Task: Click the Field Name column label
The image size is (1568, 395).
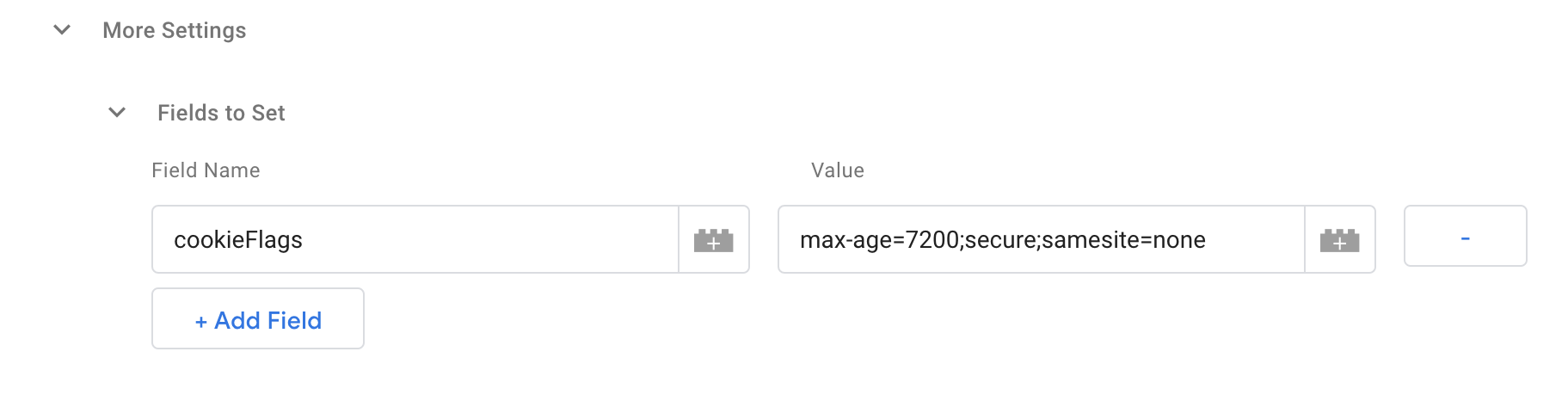Action: pyautogui.click(x=206, y=170)
